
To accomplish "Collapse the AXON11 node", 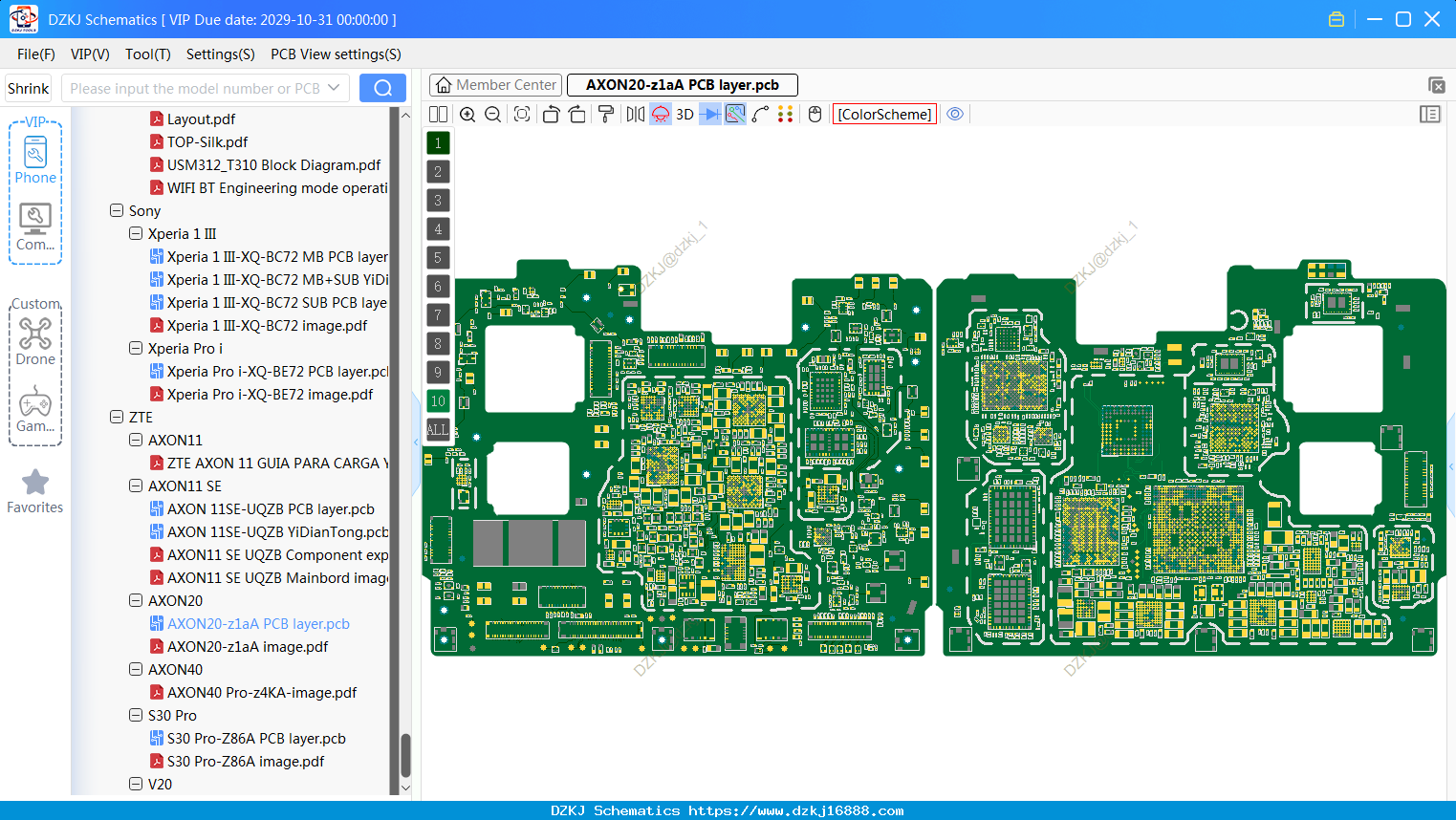I will point(136,440).
